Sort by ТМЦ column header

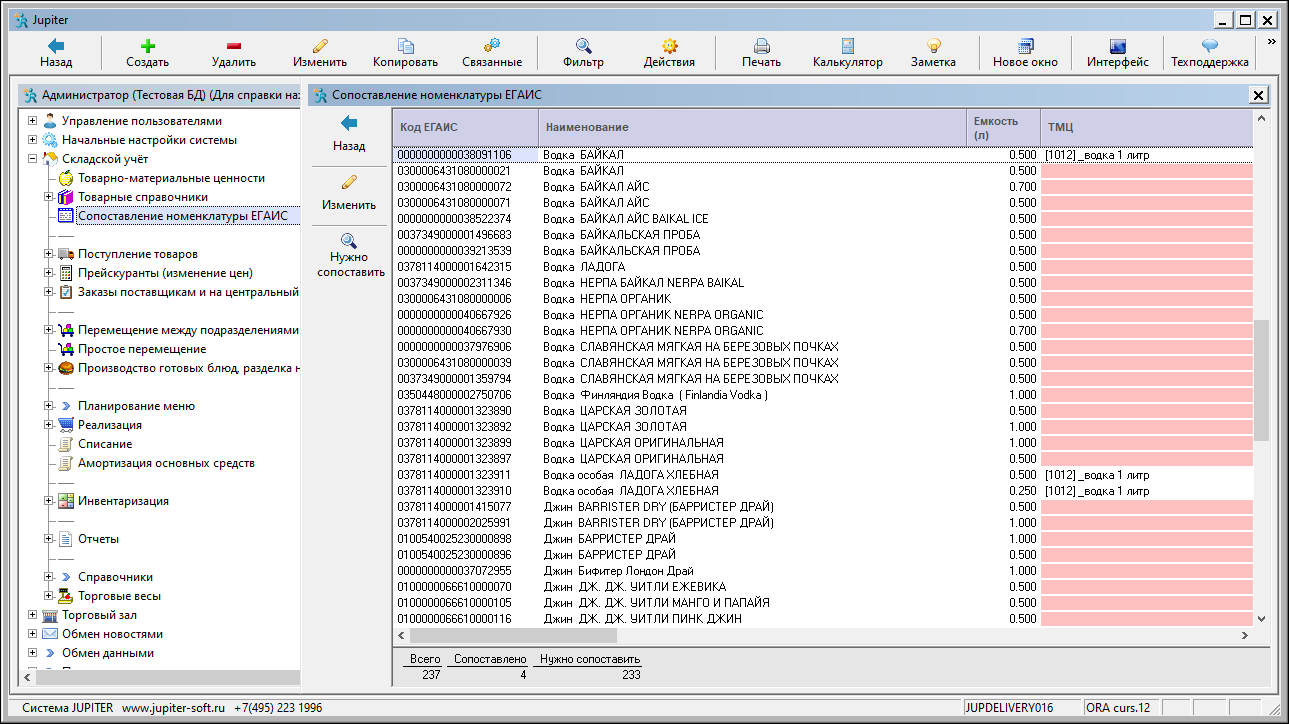[1146, 127]
